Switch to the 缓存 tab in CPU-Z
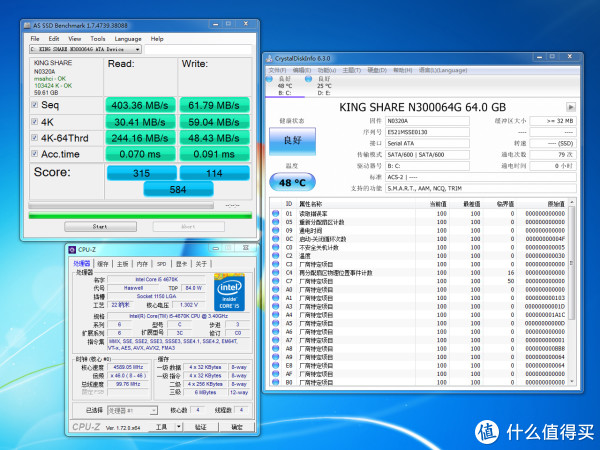Image resolution: width=600 pixels, height=450 pixels. (103, 264)
